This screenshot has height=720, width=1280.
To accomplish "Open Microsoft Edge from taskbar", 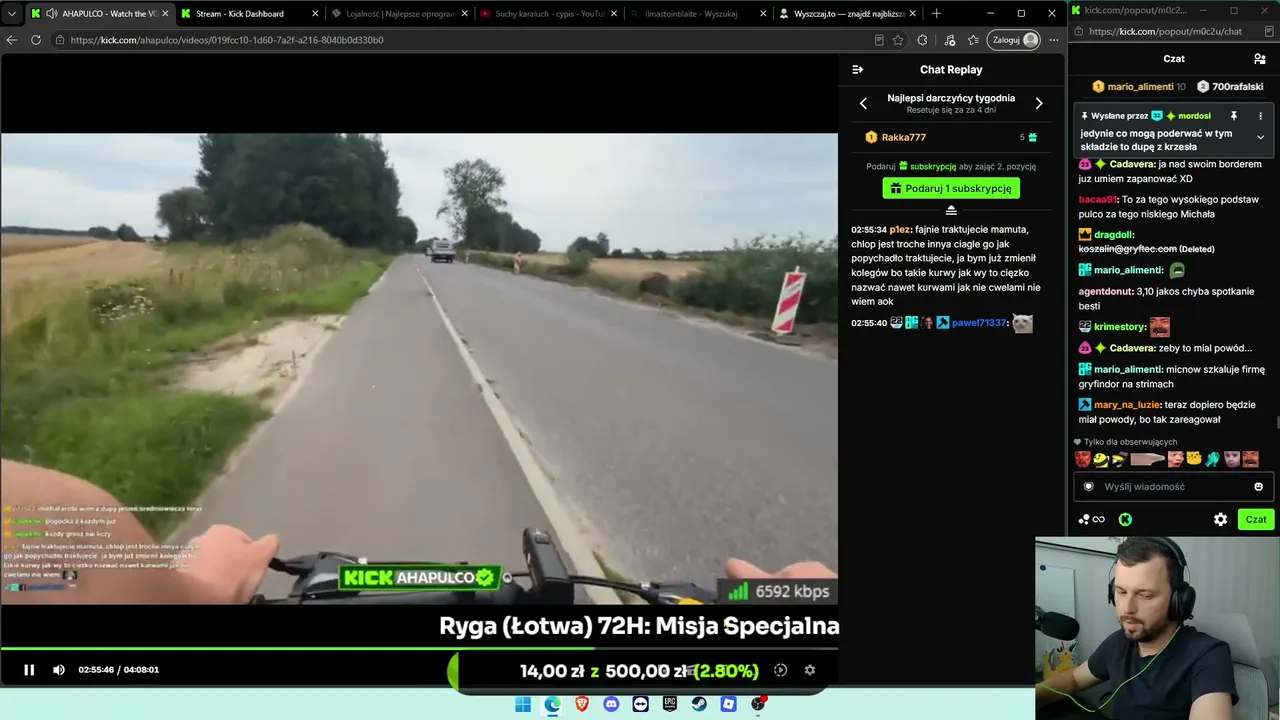I will pyautogui.click(x=553, y=704).
